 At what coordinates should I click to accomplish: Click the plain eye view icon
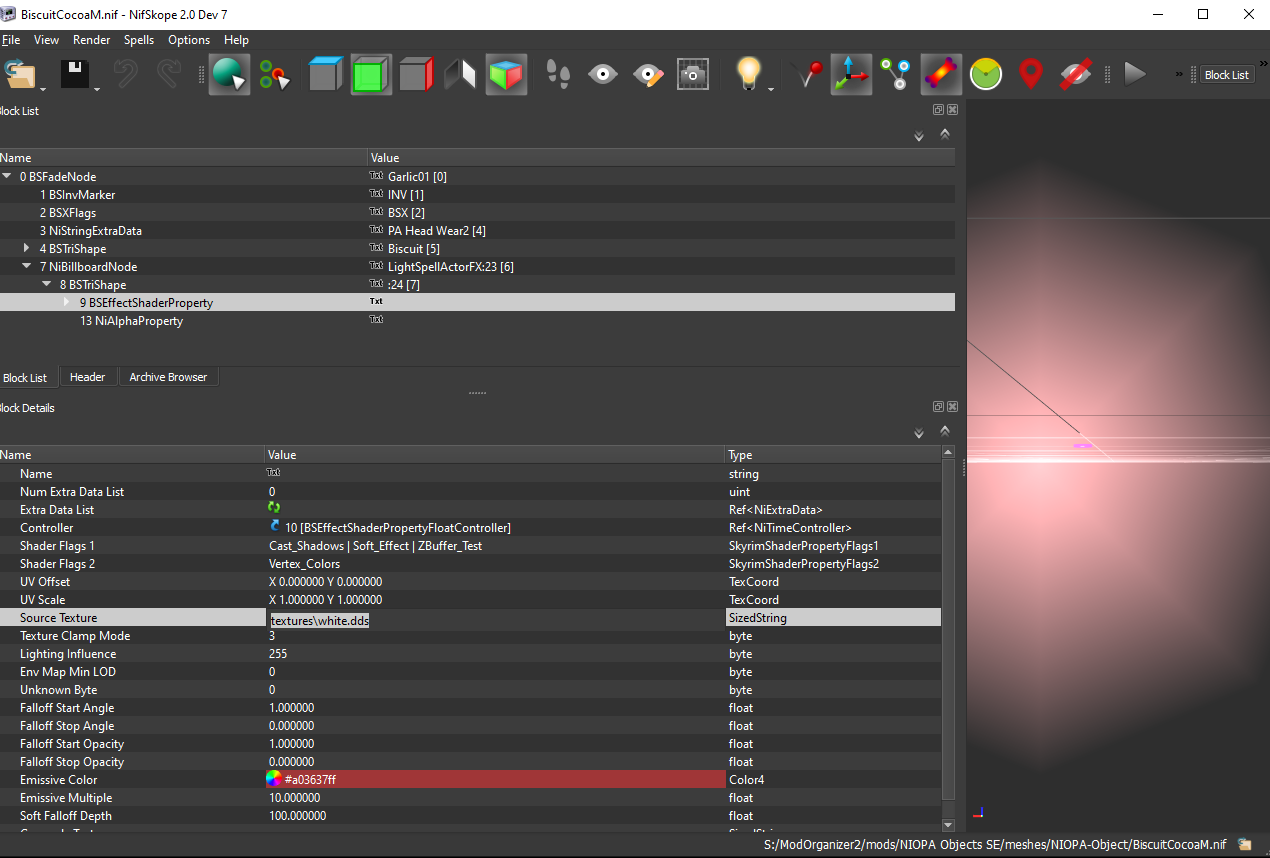click(x=602, y=75)
